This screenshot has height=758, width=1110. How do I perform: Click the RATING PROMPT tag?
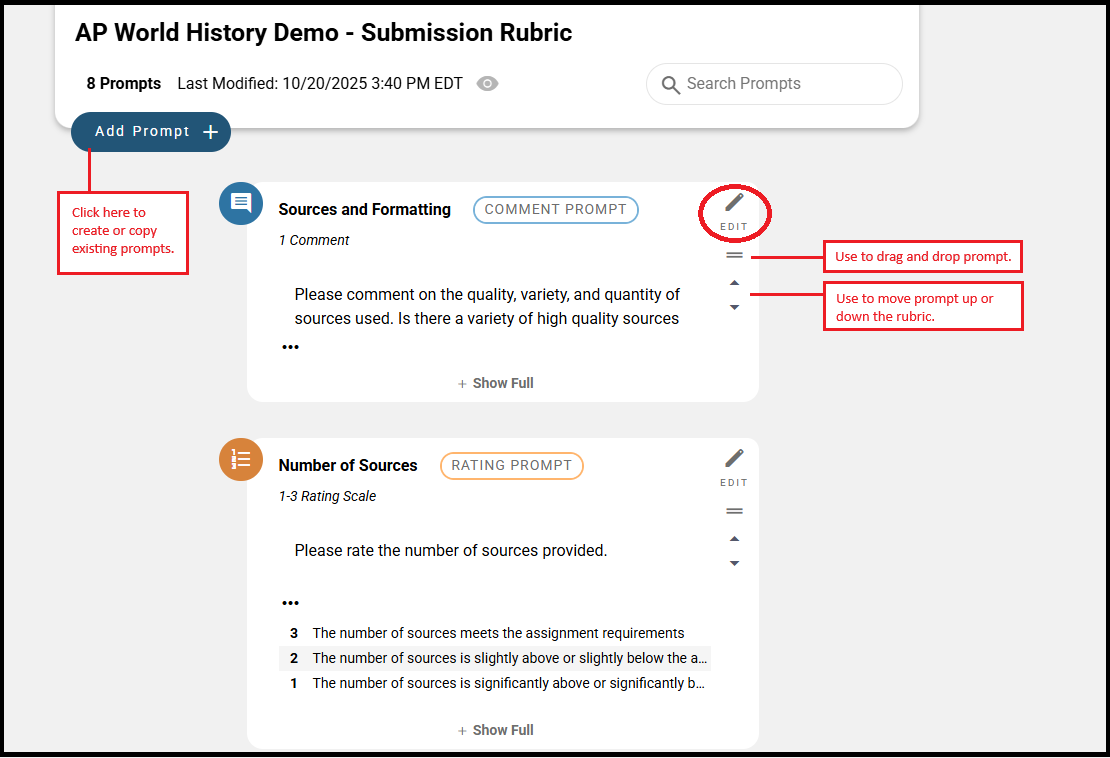point(512,466)
